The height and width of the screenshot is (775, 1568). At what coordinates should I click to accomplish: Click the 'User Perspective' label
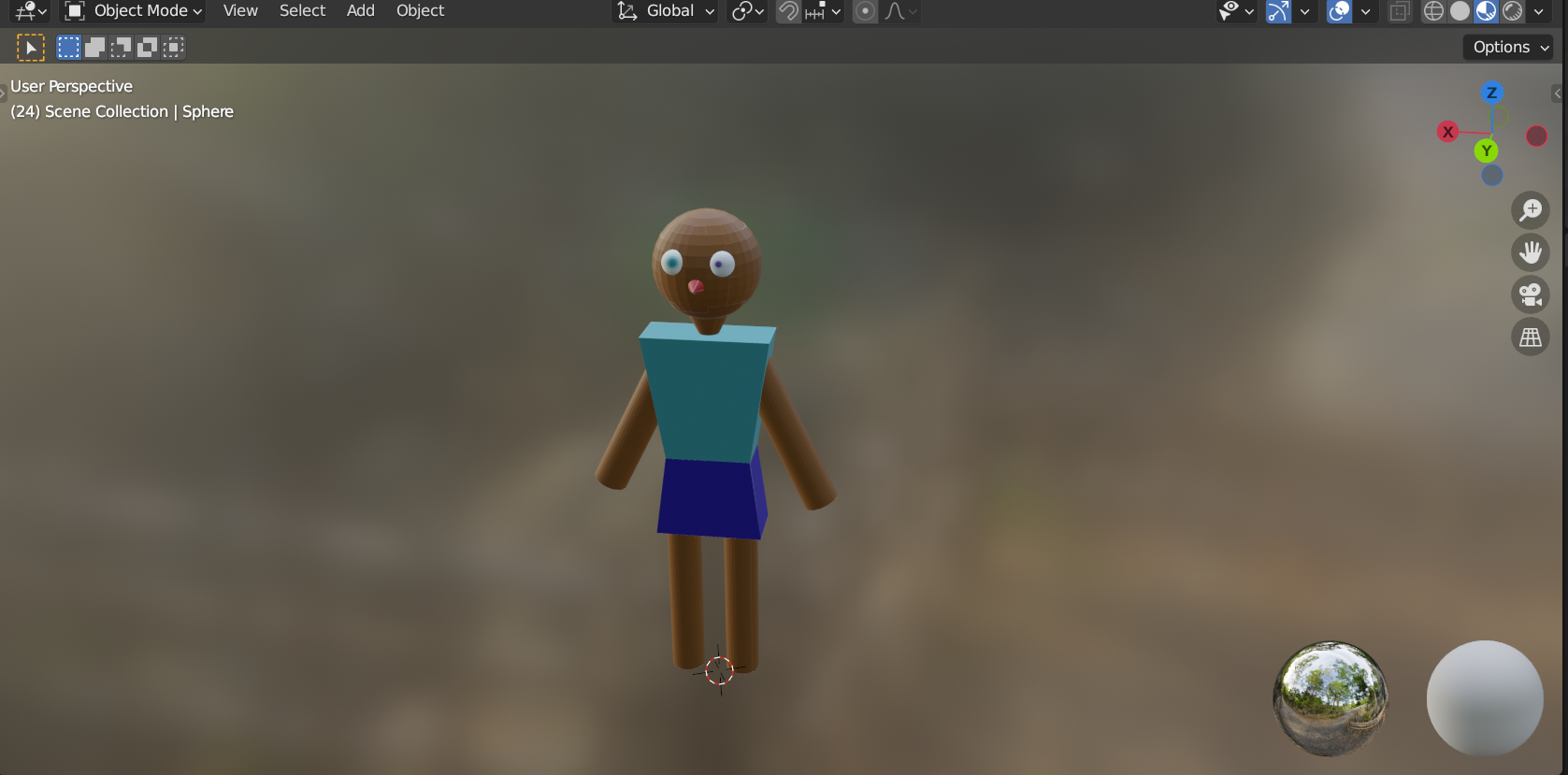pos(72,86)
